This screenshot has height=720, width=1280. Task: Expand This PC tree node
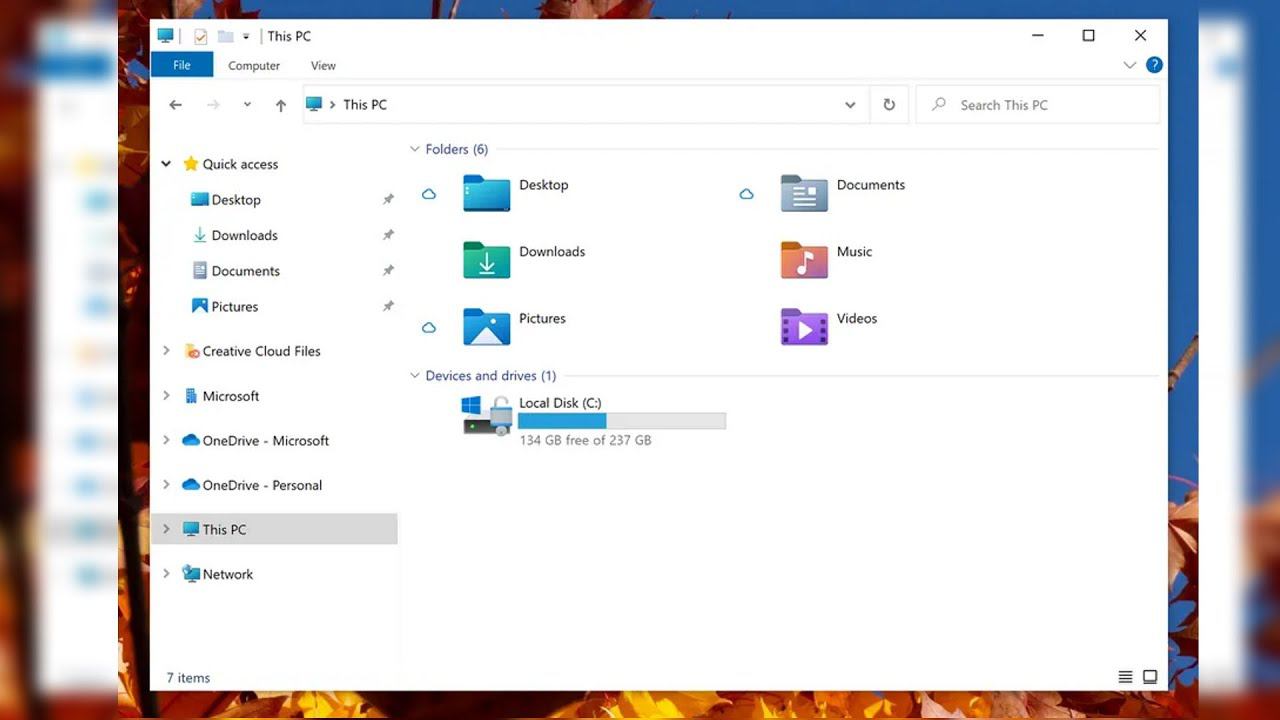pos(166,529)
